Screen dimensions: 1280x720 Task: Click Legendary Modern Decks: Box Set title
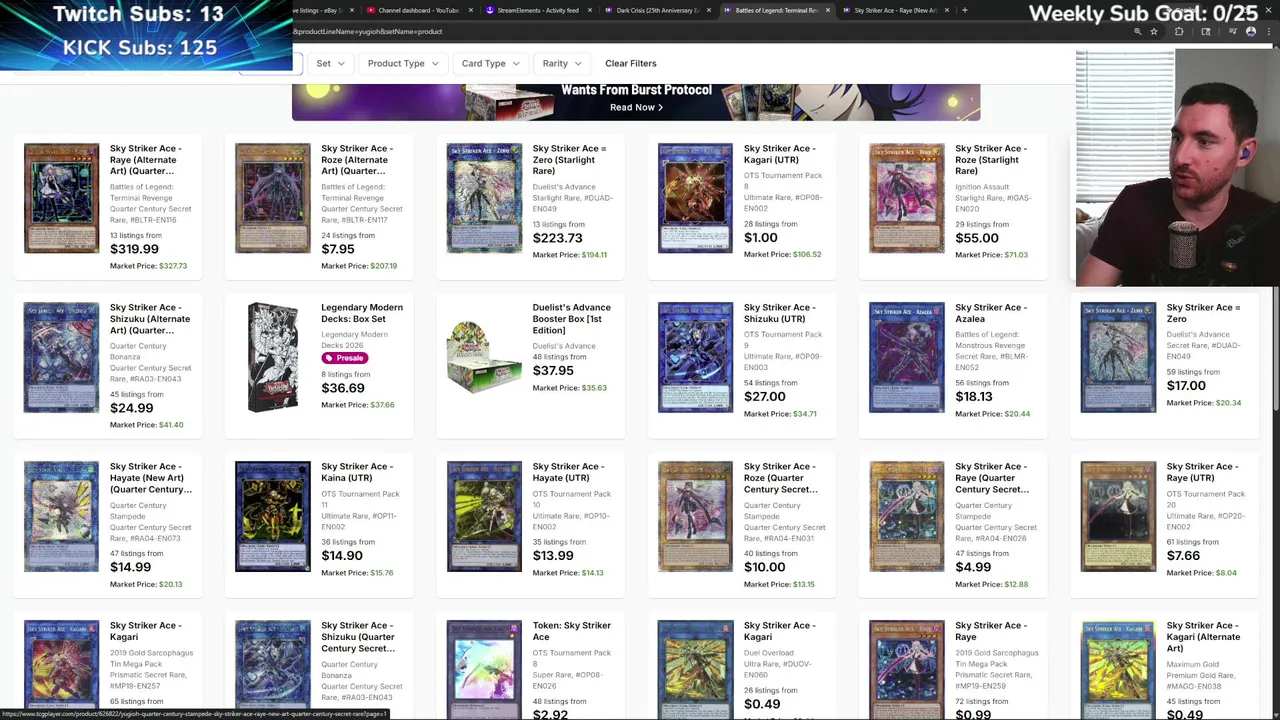[362, 313]
